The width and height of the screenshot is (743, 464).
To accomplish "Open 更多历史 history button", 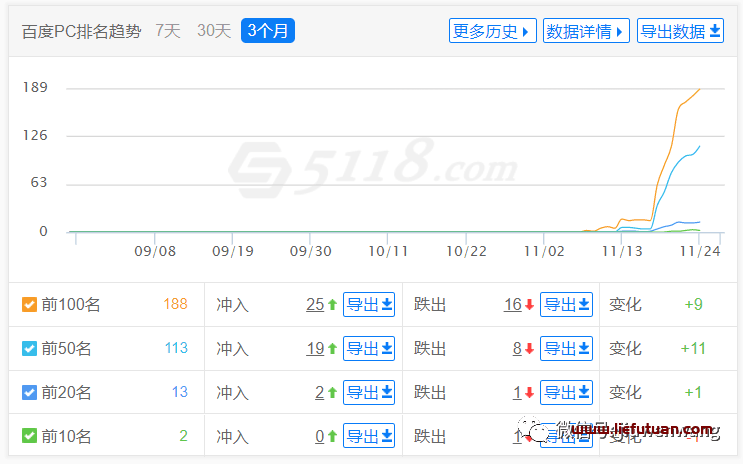I will [x=492, y=31].
